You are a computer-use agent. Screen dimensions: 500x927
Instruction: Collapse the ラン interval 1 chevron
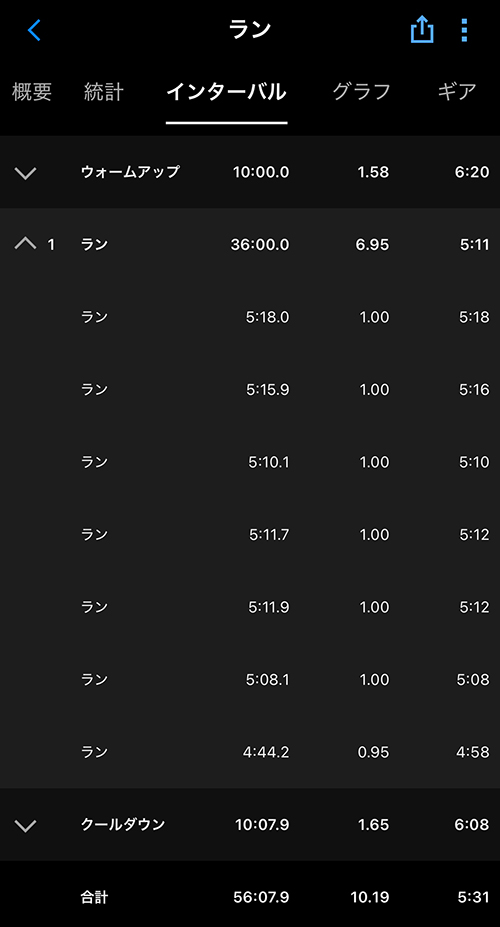tap(25, 244)
